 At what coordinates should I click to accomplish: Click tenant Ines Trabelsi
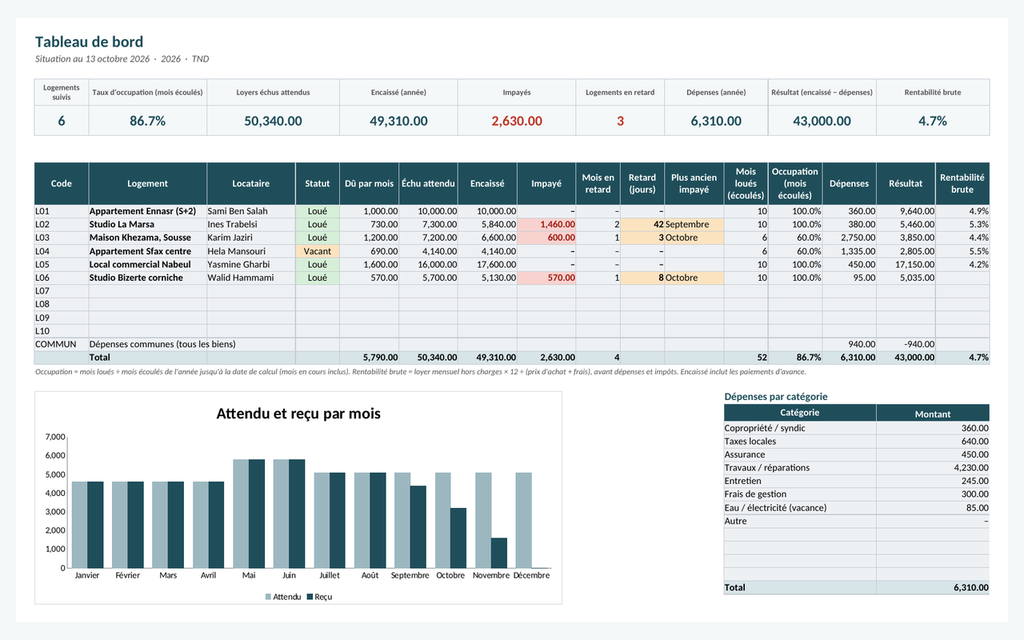[251, 224]
